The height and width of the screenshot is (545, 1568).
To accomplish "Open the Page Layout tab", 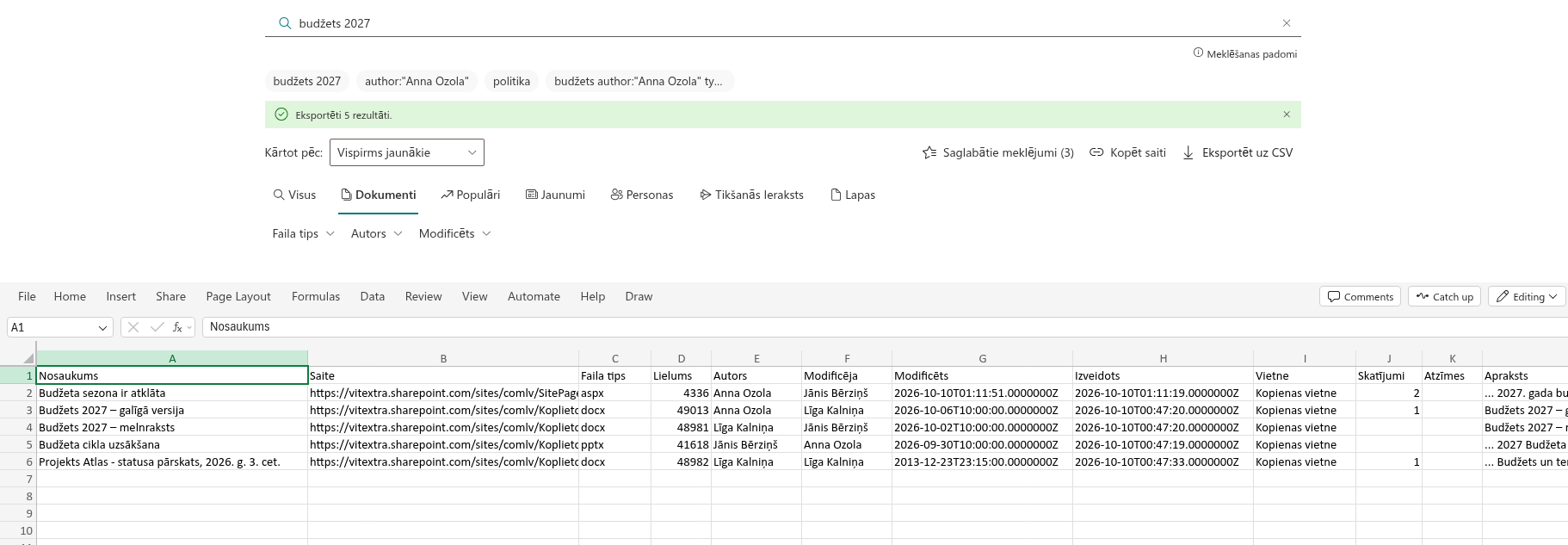I will click(238, 296).
